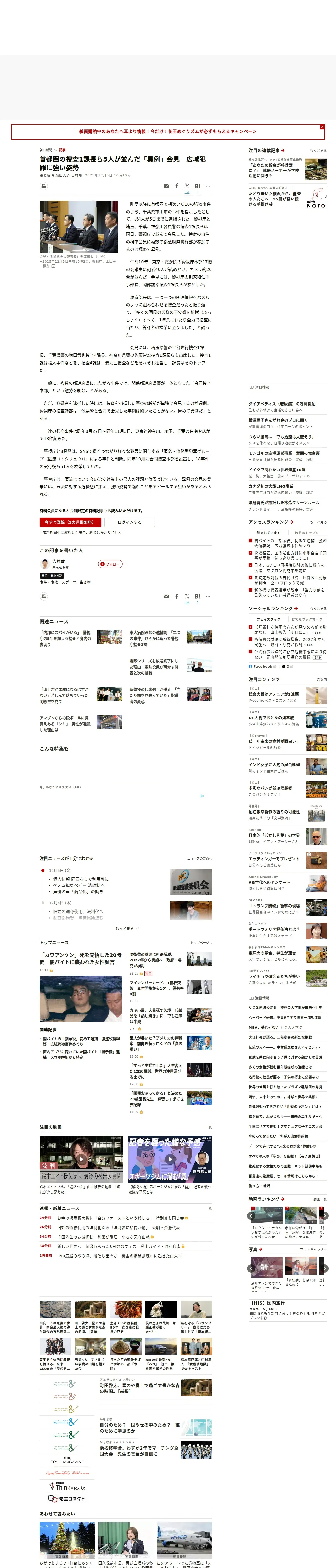
Task: Open the top campaign banner link
Action: point(168,131)
